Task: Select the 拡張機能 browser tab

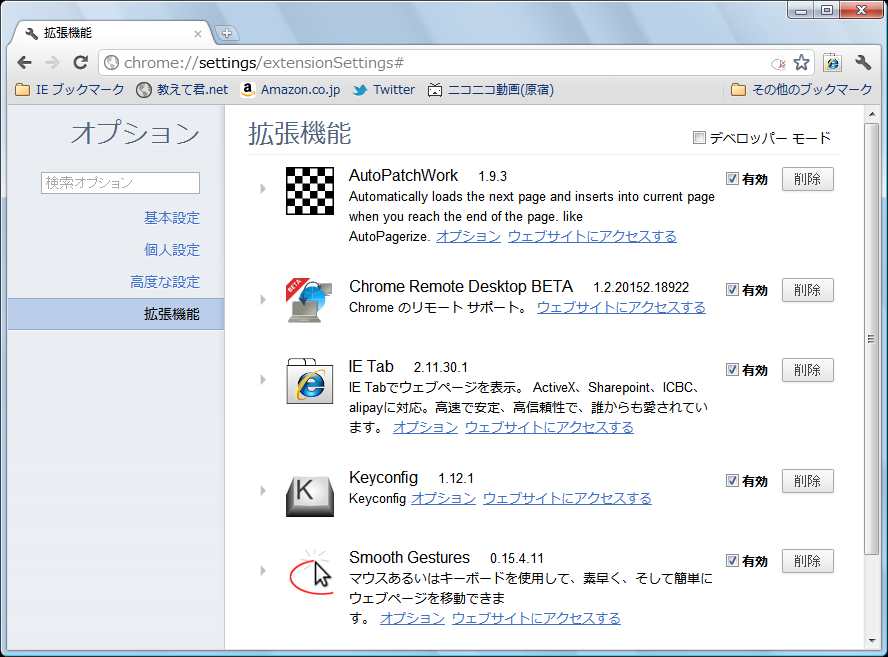Action: pyautogui.click(x=111, y=33)
